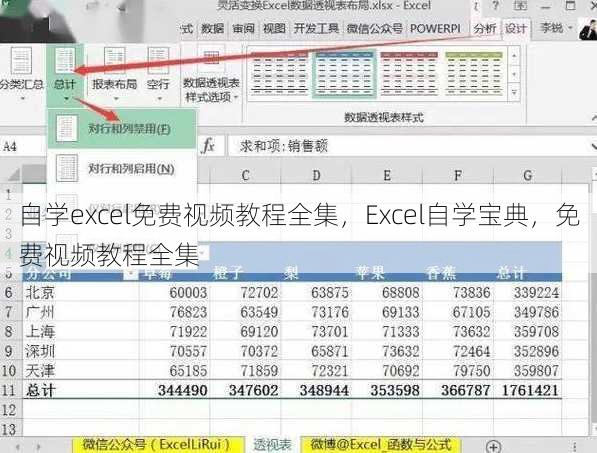Switch to the 分析 ribbon tab

pyautogui.click(x=484, y=29)
